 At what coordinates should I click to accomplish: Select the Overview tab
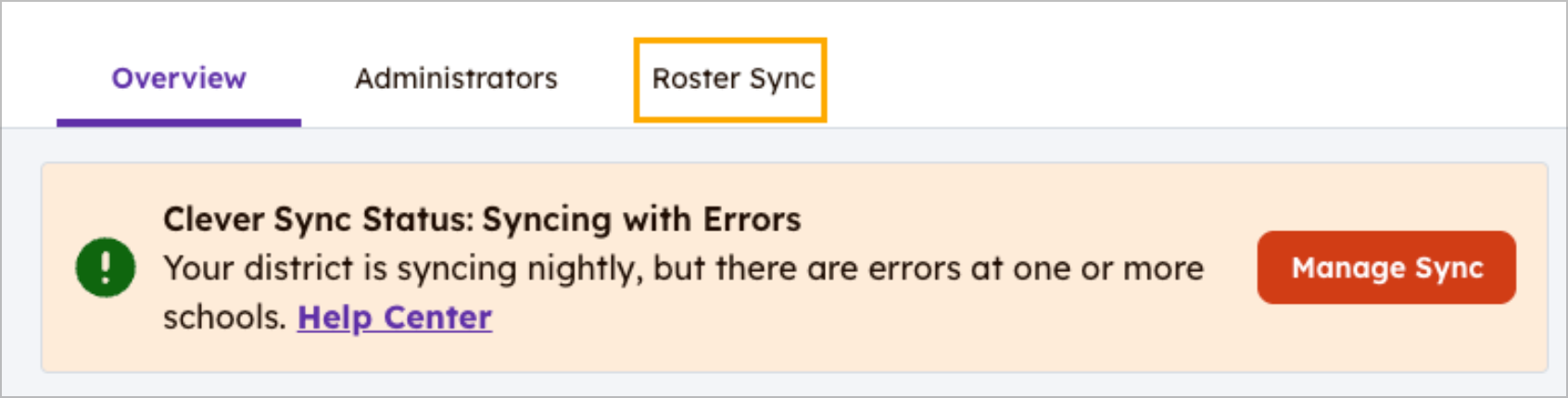[179, 80]
